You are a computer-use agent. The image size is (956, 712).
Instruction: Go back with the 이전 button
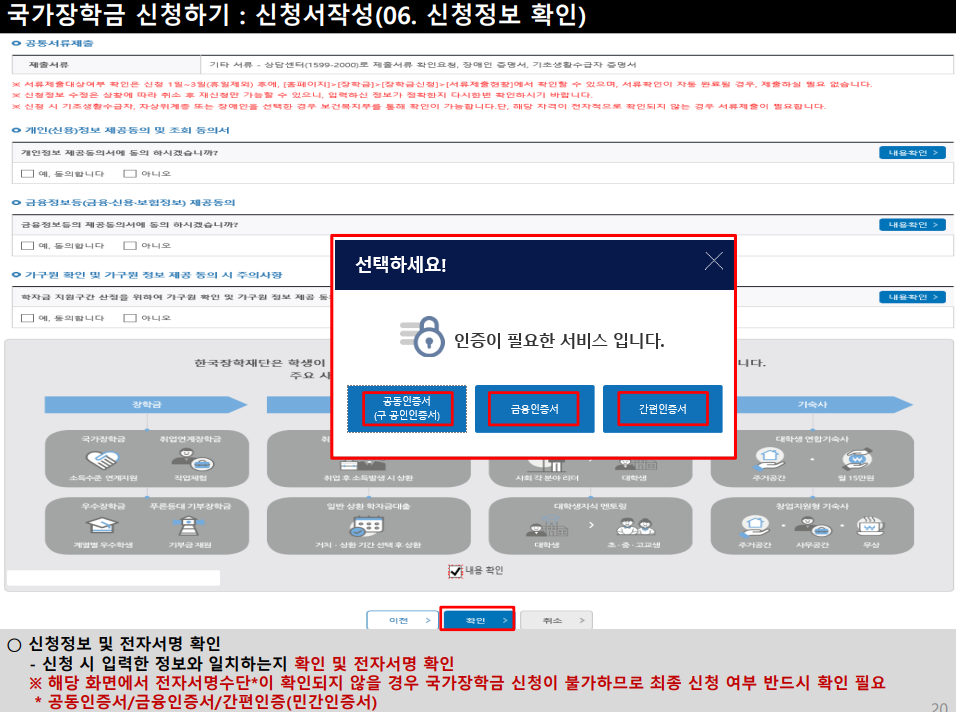click(402, 620)
